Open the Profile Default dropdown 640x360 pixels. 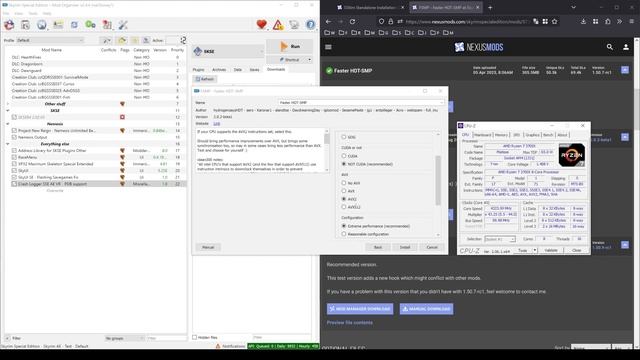coord(50,40)
